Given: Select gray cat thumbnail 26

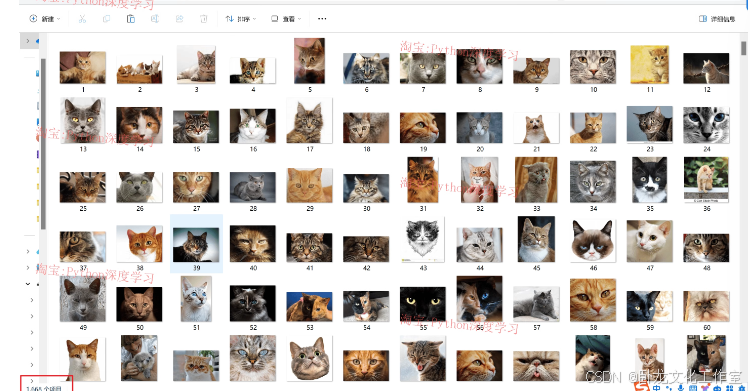Looking at the screenshot, I should tap(139, 187).
